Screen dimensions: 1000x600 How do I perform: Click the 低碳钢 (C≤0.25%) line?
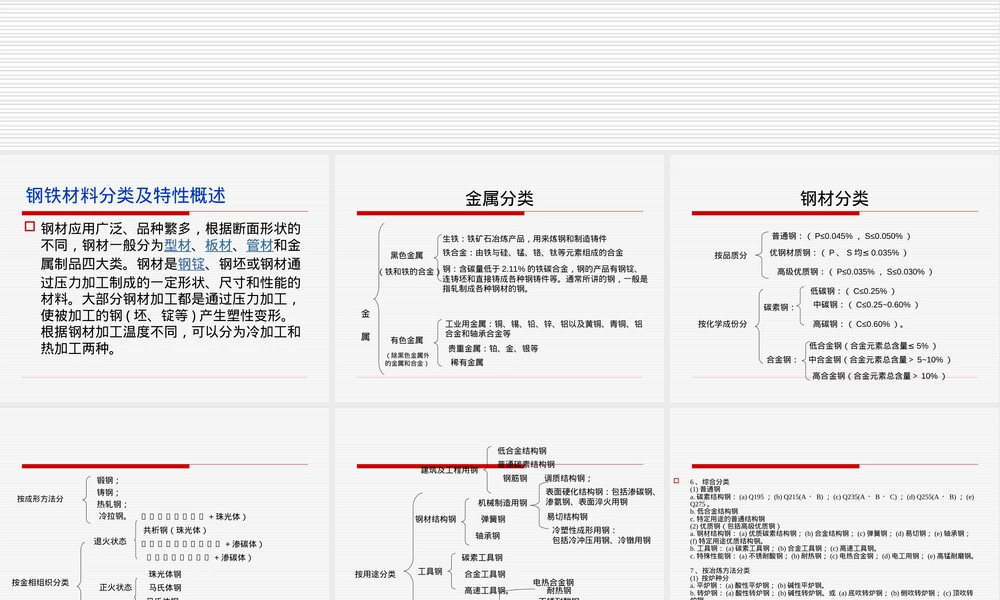853,291
